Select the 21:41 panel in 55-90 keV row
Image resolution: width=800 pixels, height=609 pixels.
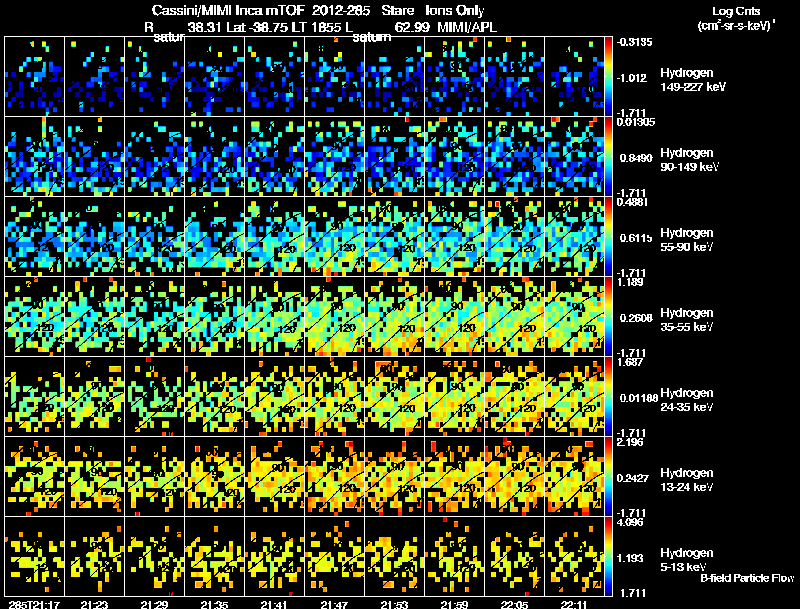click(274, 237)
